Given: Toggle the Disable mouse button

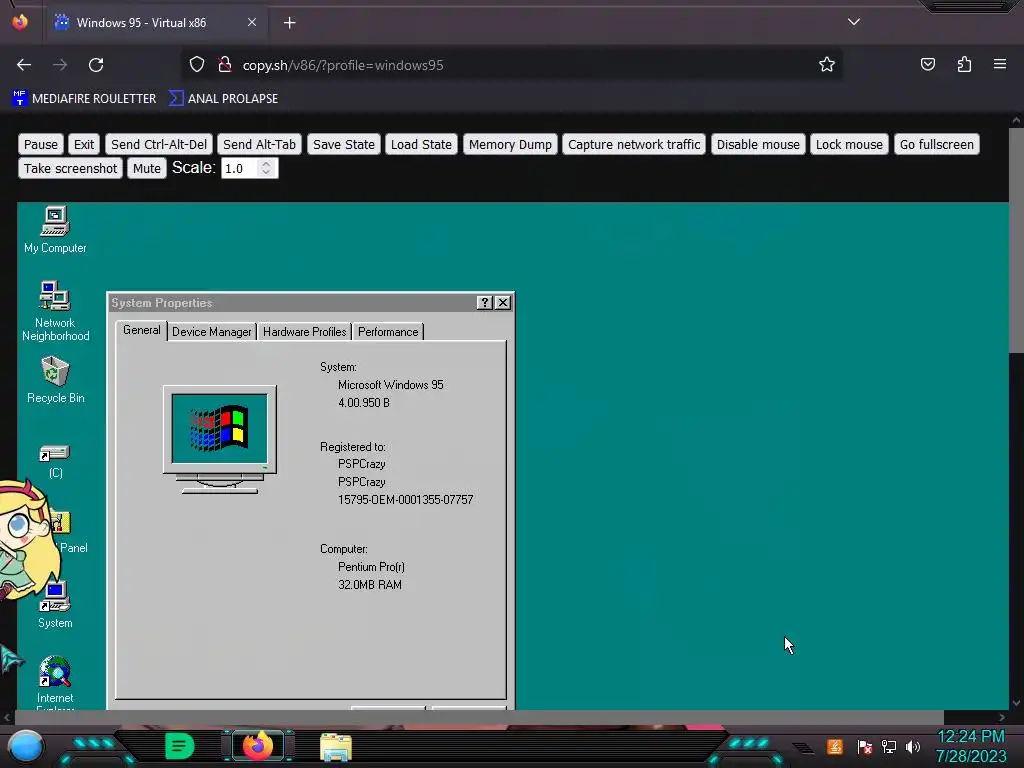Looking at the screenshot, I should tap(758, 144).
